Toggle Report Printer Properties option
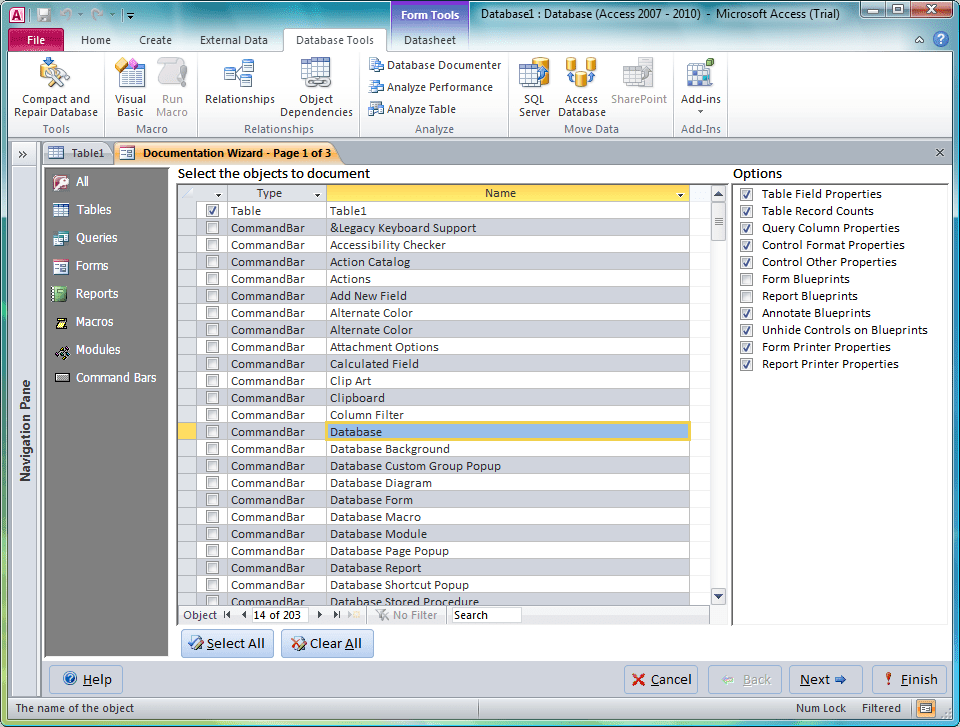The height and width of the screenshot is (727, 960). pyautogui.click(x=746, y=364)
